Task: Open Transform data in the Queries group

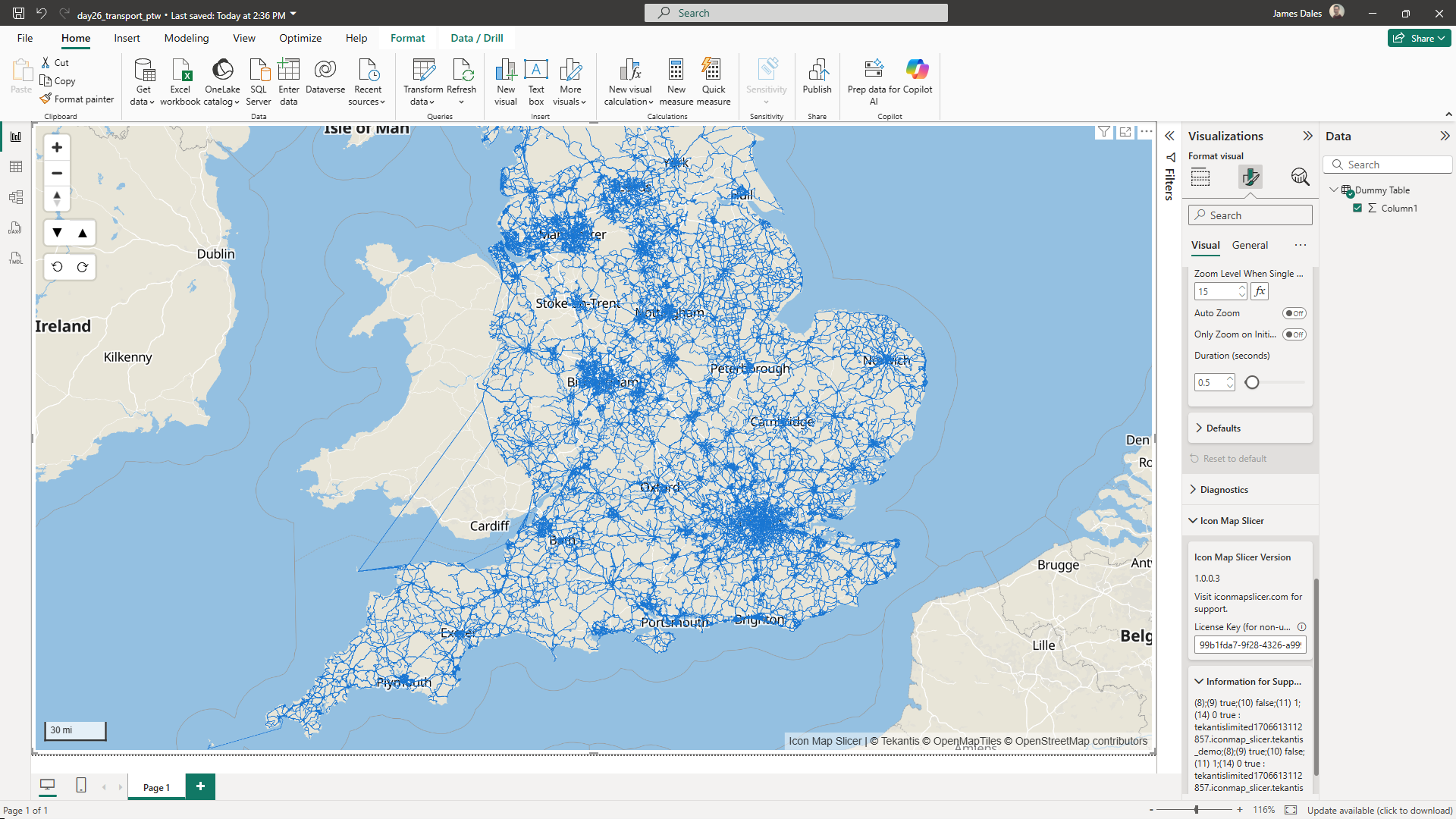Action: 422,82
